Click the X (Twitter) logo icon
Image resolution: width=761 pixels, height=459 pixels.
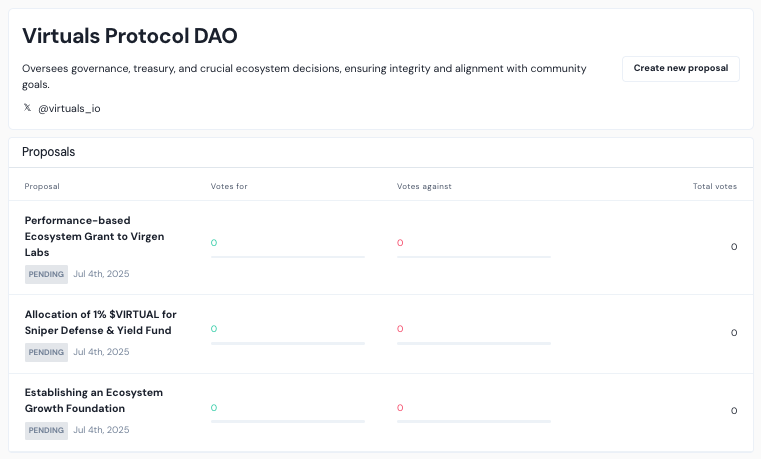(28, 108)
